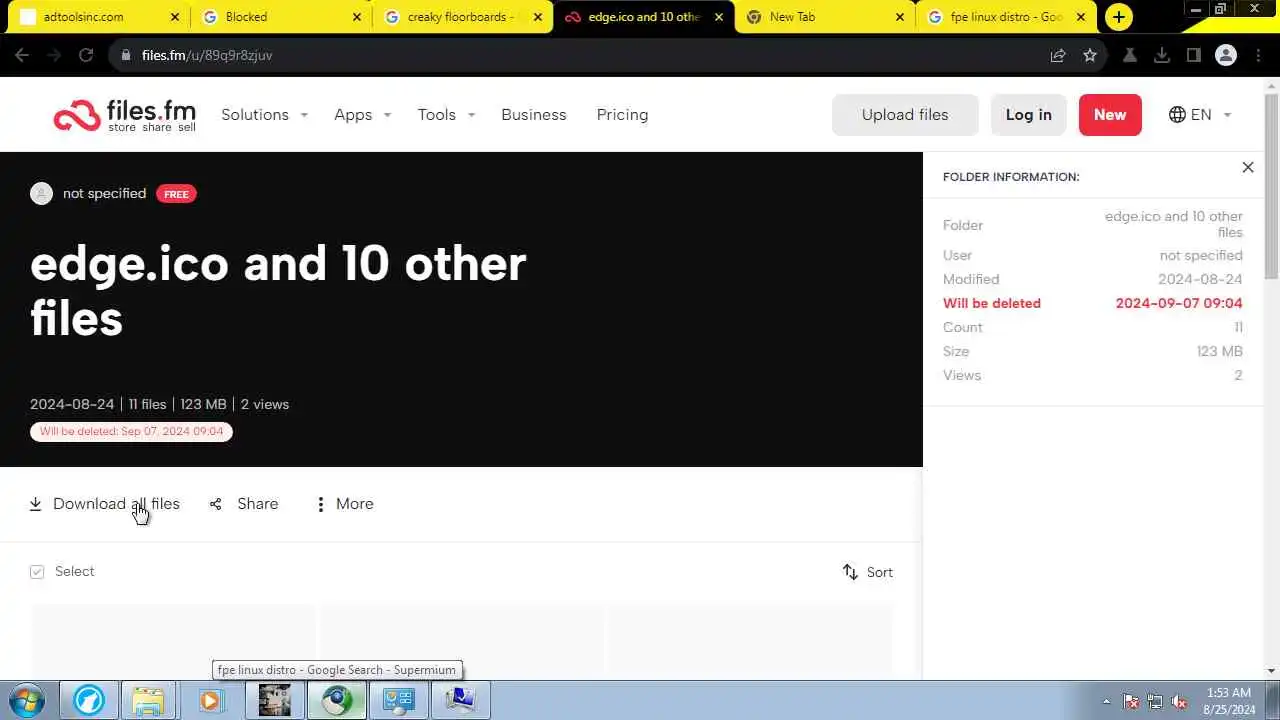The image size is (1280, 720).
Task: Open a new tab with plus button
Action: (x=1118, y=17)
